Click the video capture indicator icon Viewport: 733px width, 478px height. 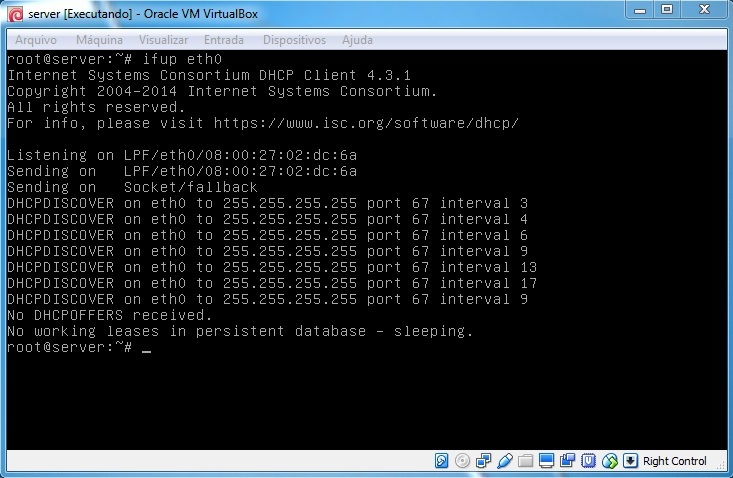click(568, 461)
